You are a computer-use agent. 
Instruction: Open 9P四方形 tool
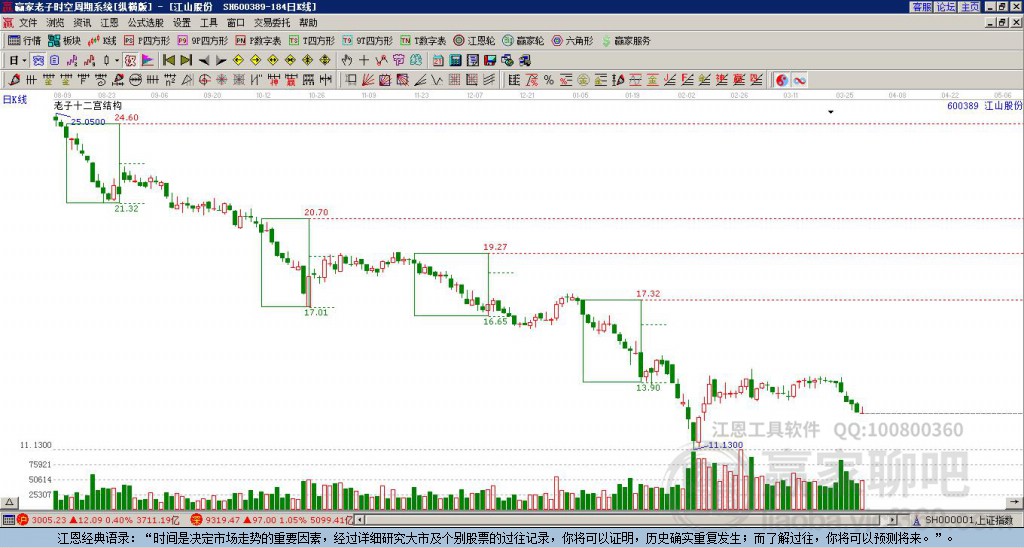click(x=202, y=40)
